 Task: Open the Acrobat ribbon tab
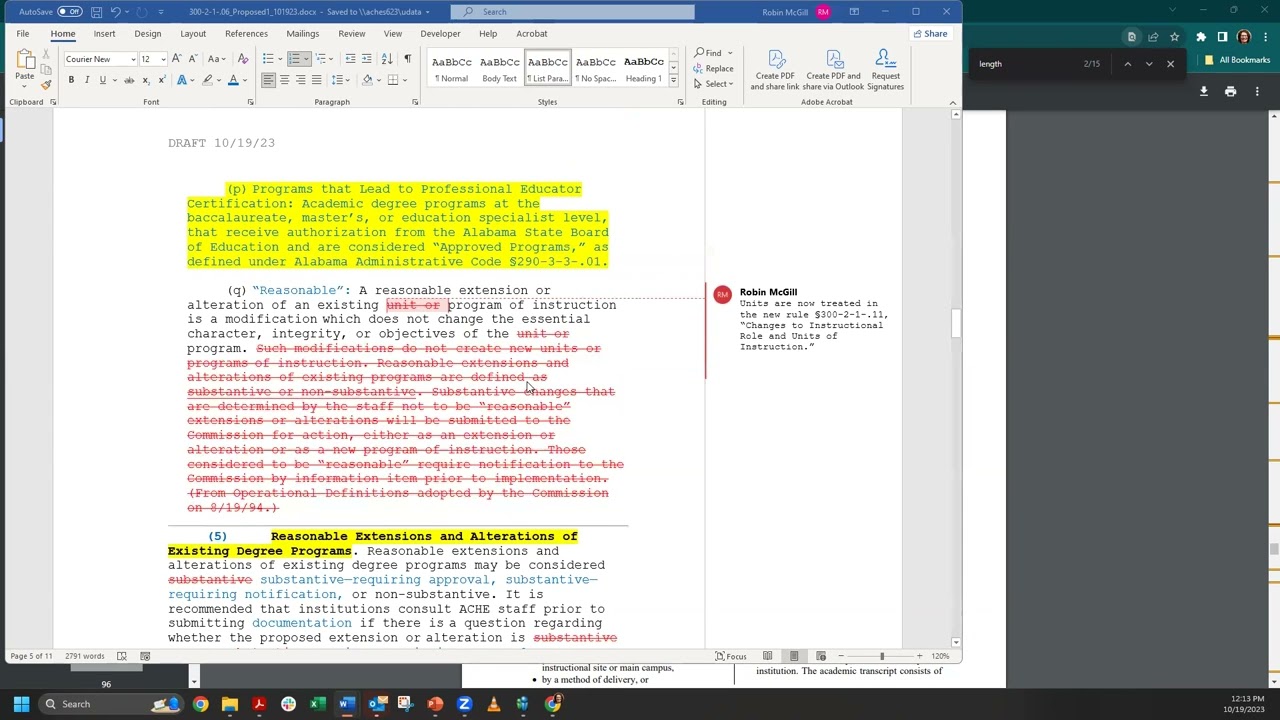point(532,34)
